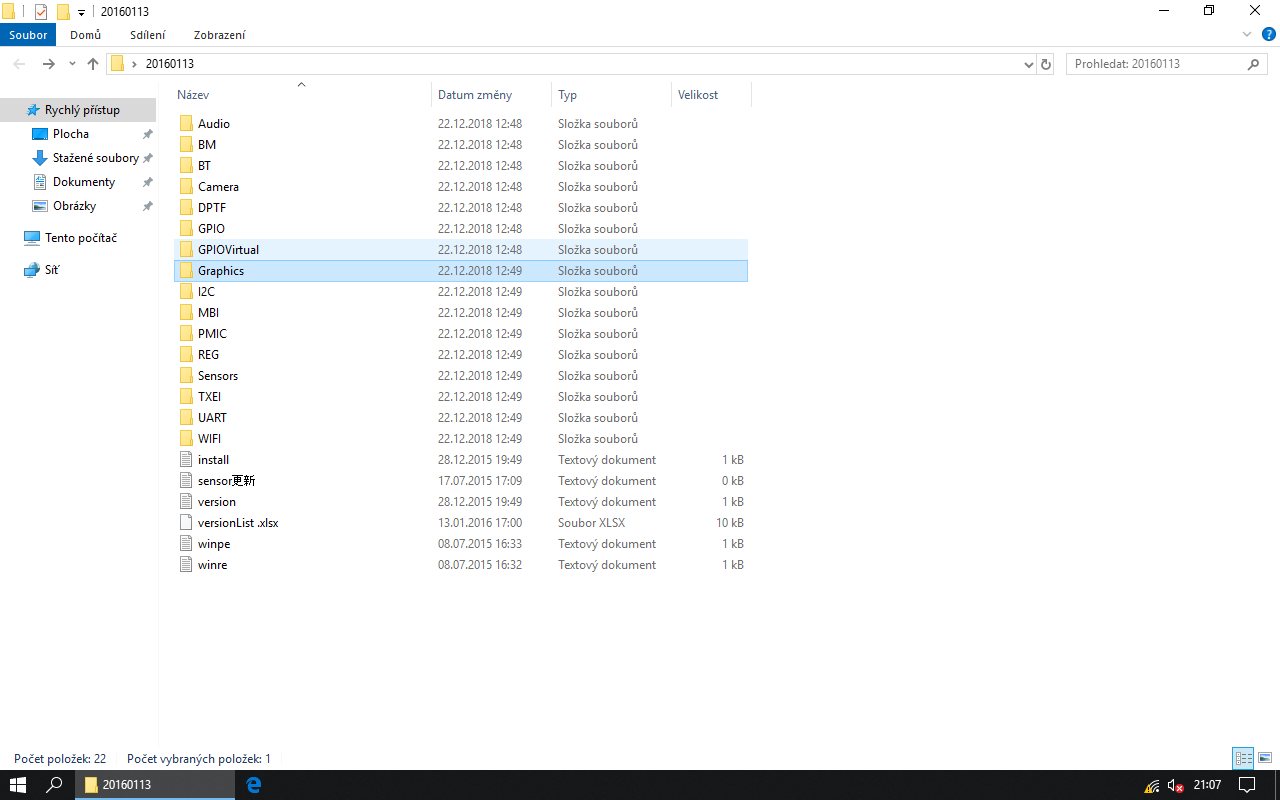The image size is (1280, 800).
Task: Switch to the Zobrazení tab
Action: tap(219, 35)
